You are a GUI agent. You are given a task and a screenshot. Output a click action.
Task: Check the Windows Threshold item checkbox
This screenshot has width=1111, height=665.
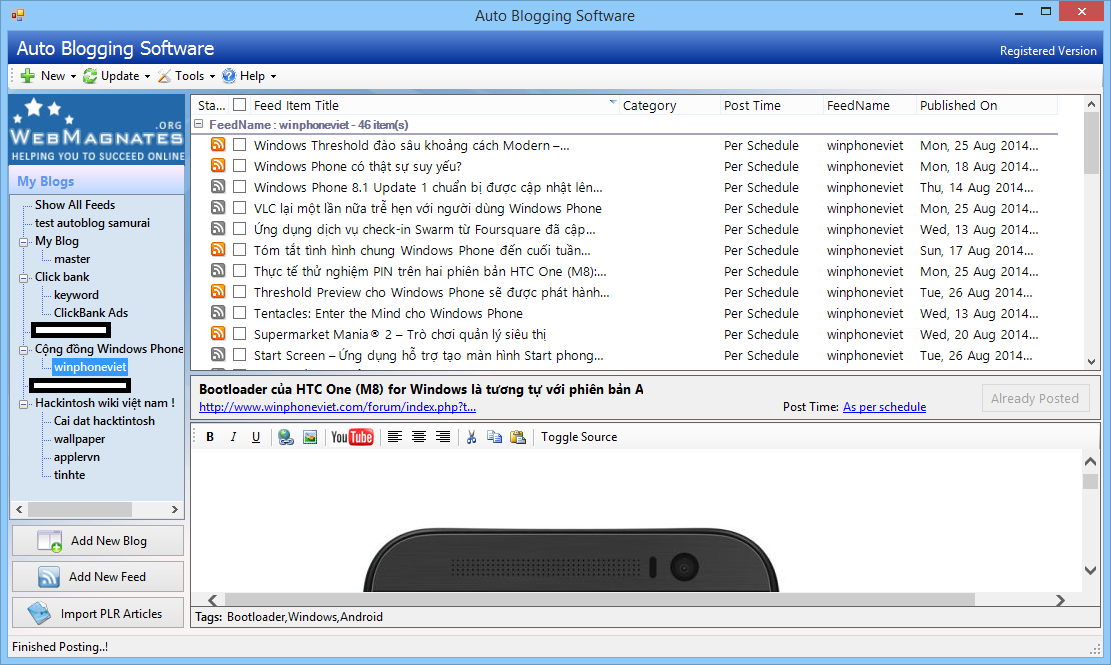(x=239, y=144)
